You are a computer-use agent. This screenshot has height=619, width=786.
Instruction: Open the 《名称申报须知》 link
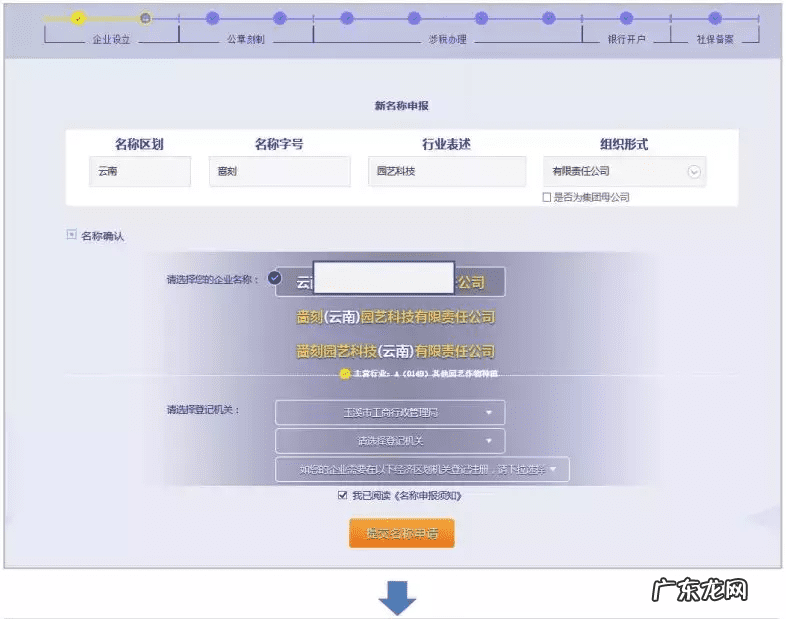[428, 496]
